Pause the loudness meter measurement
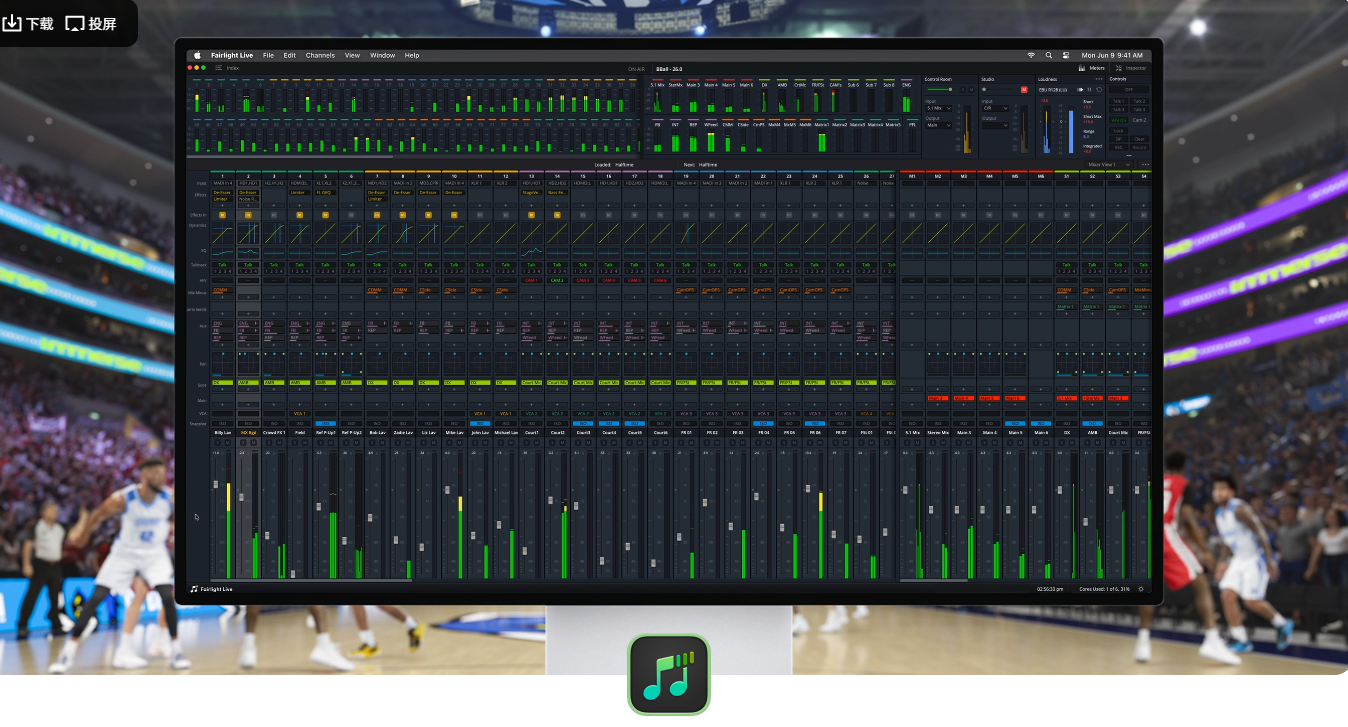The height and width of the screenshot is (727, 1348). click(x=1089, y=89)
